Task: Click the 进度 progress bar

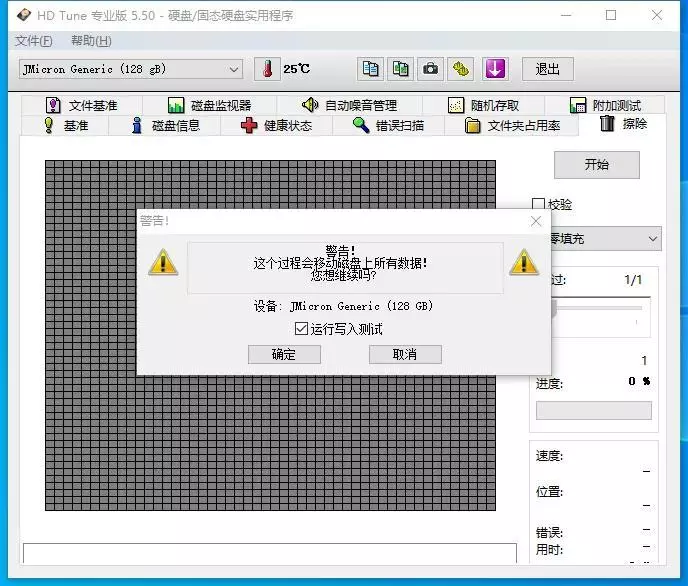Action: [x=594, y=411]
